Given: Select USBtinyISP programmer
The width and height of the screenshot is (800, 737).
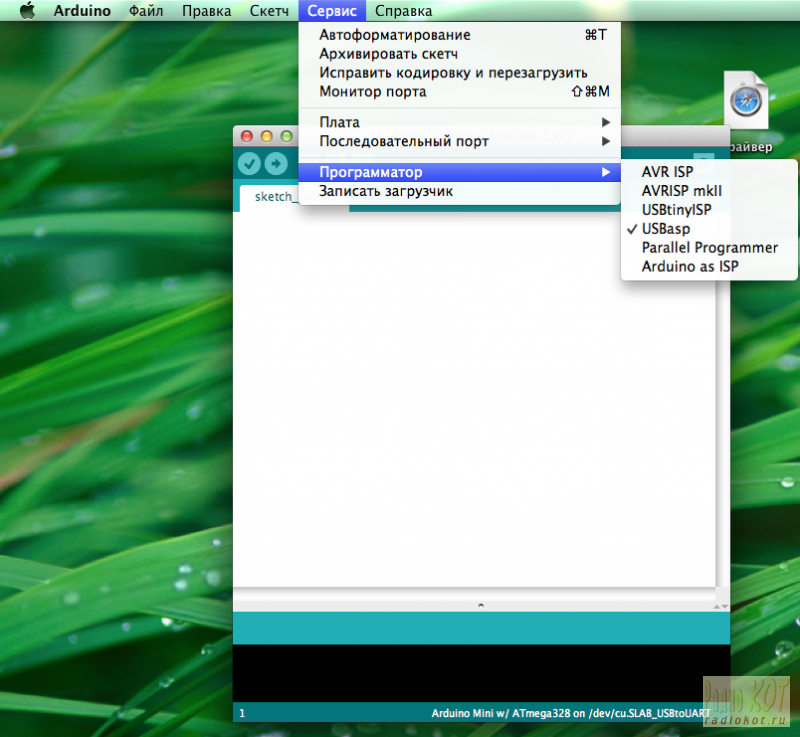Looking at the screenshot, I should click(709, 210).
